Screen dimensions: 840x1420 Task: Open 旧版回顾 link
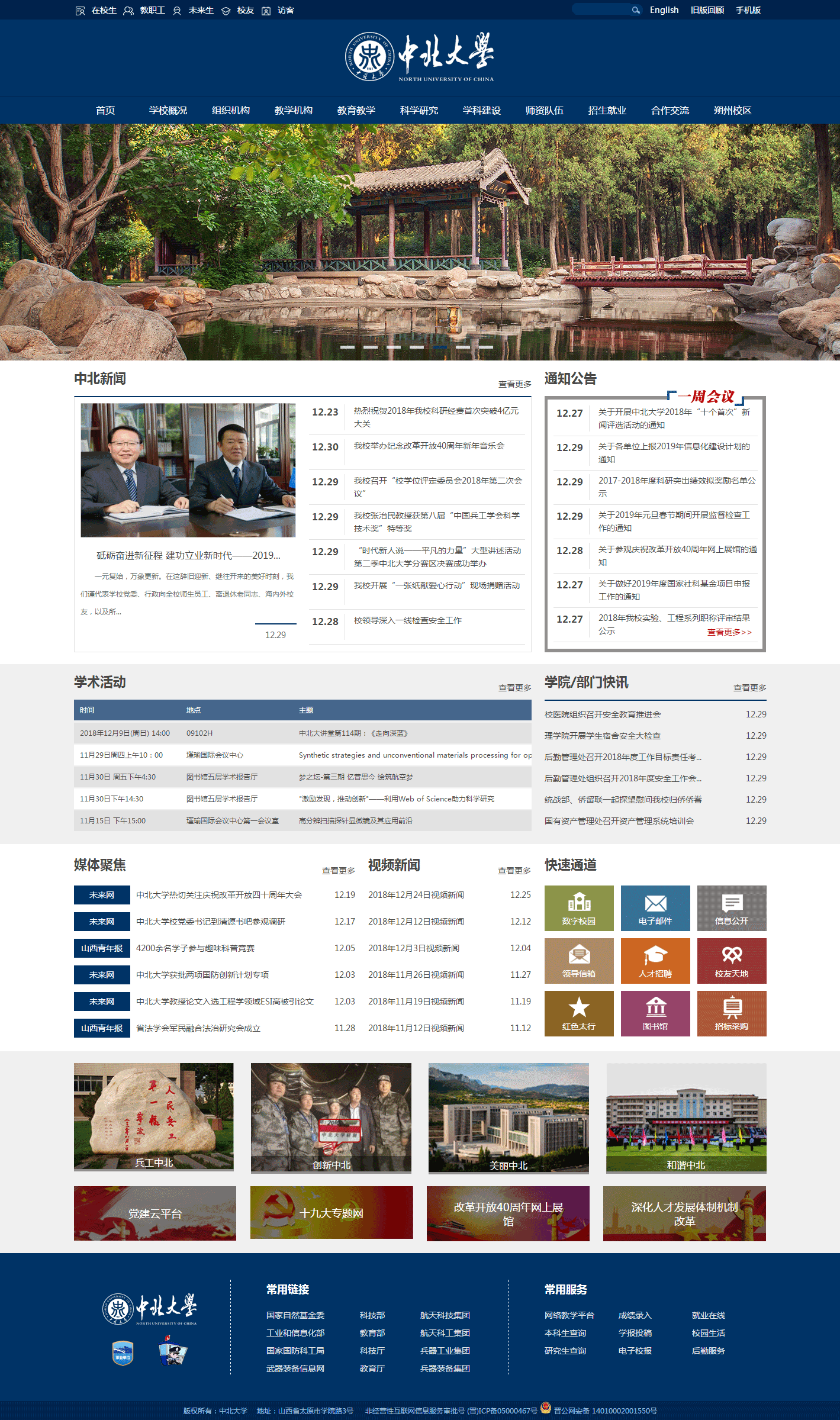click(x=707, y=10)
